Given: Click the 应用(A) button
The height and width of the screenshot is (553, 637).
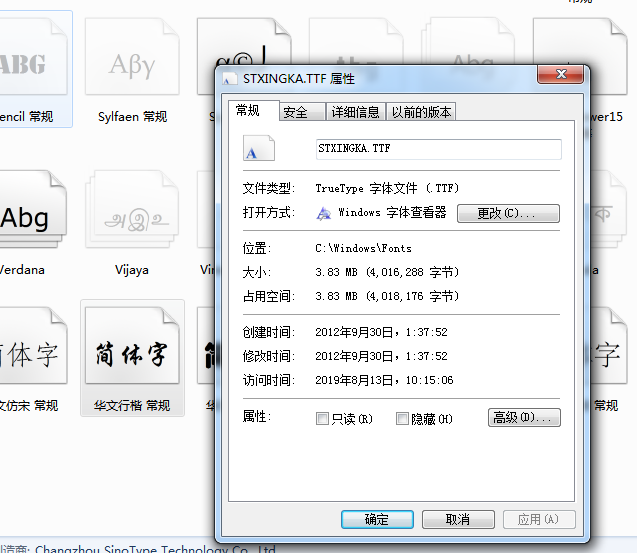Looking at the screenshot, I should [x=539, y=519].
